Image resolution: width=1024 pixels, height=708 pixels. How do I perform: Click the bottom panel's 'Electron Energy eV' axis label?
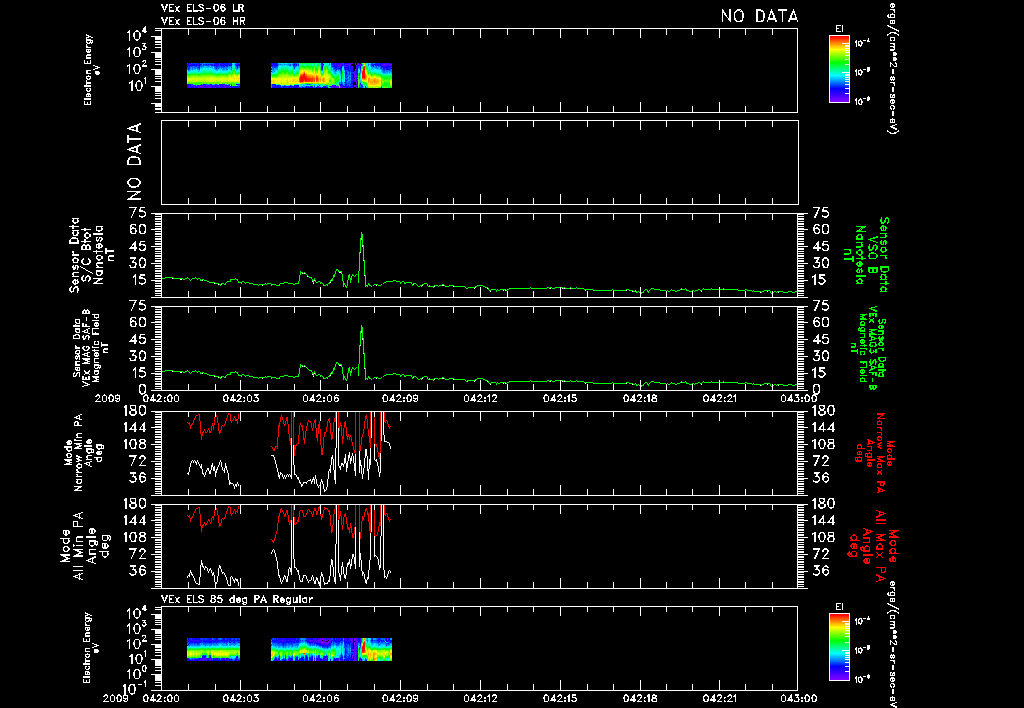pyautogui.click(x=92, y=648)
